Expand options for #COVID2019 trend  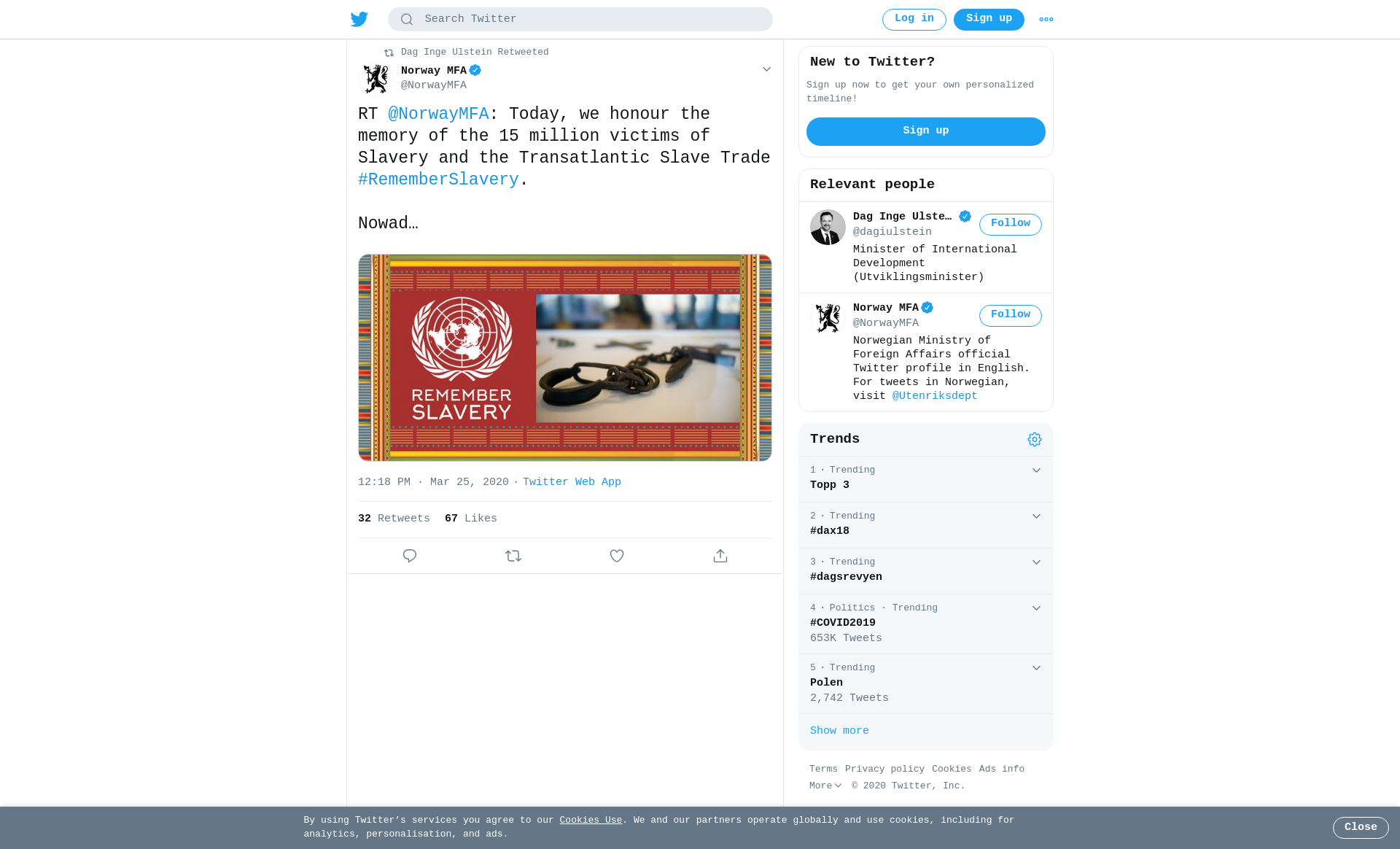[1036, 608]
